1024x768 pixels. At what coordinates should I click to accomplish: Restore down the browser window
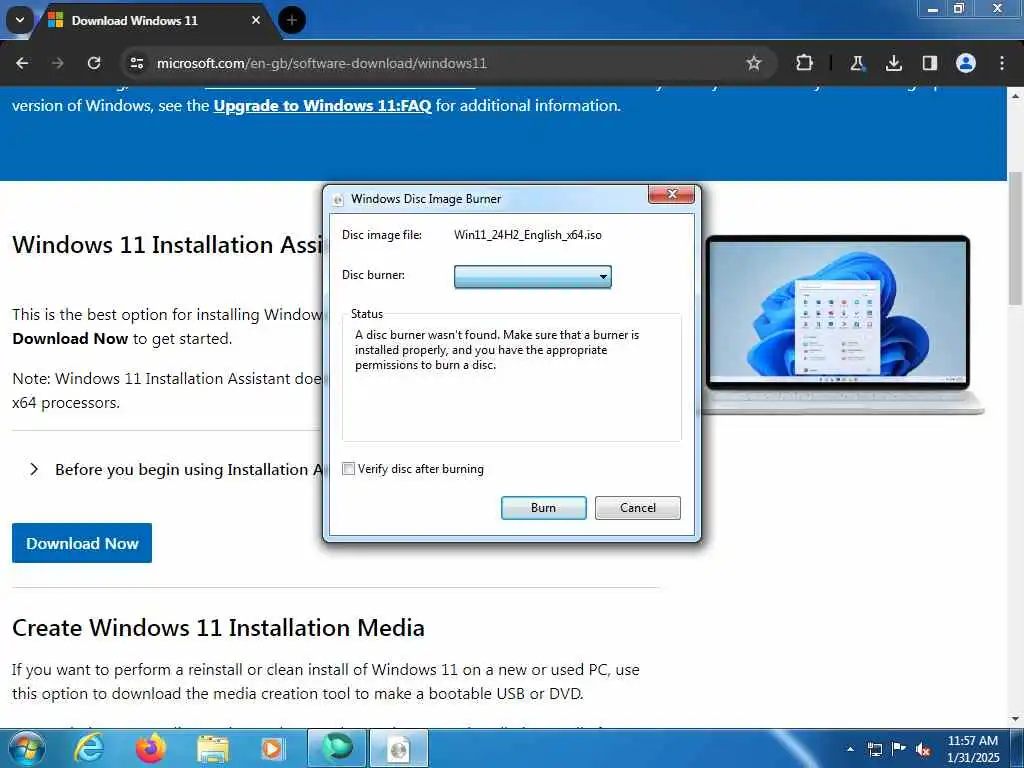(x=959, y=9)
